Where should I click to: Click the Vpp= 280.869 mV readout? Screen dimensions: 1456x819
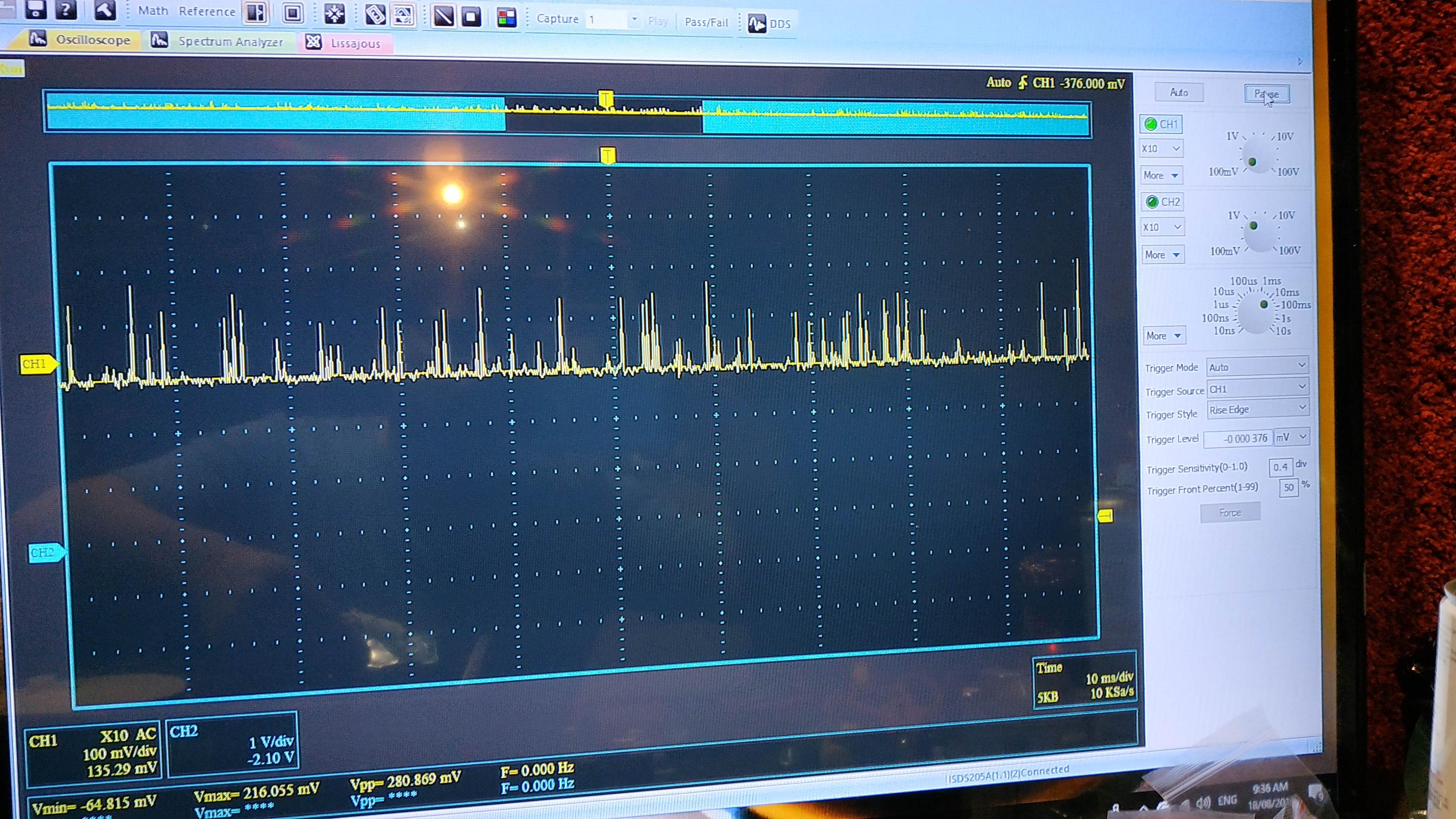point(405,781)
